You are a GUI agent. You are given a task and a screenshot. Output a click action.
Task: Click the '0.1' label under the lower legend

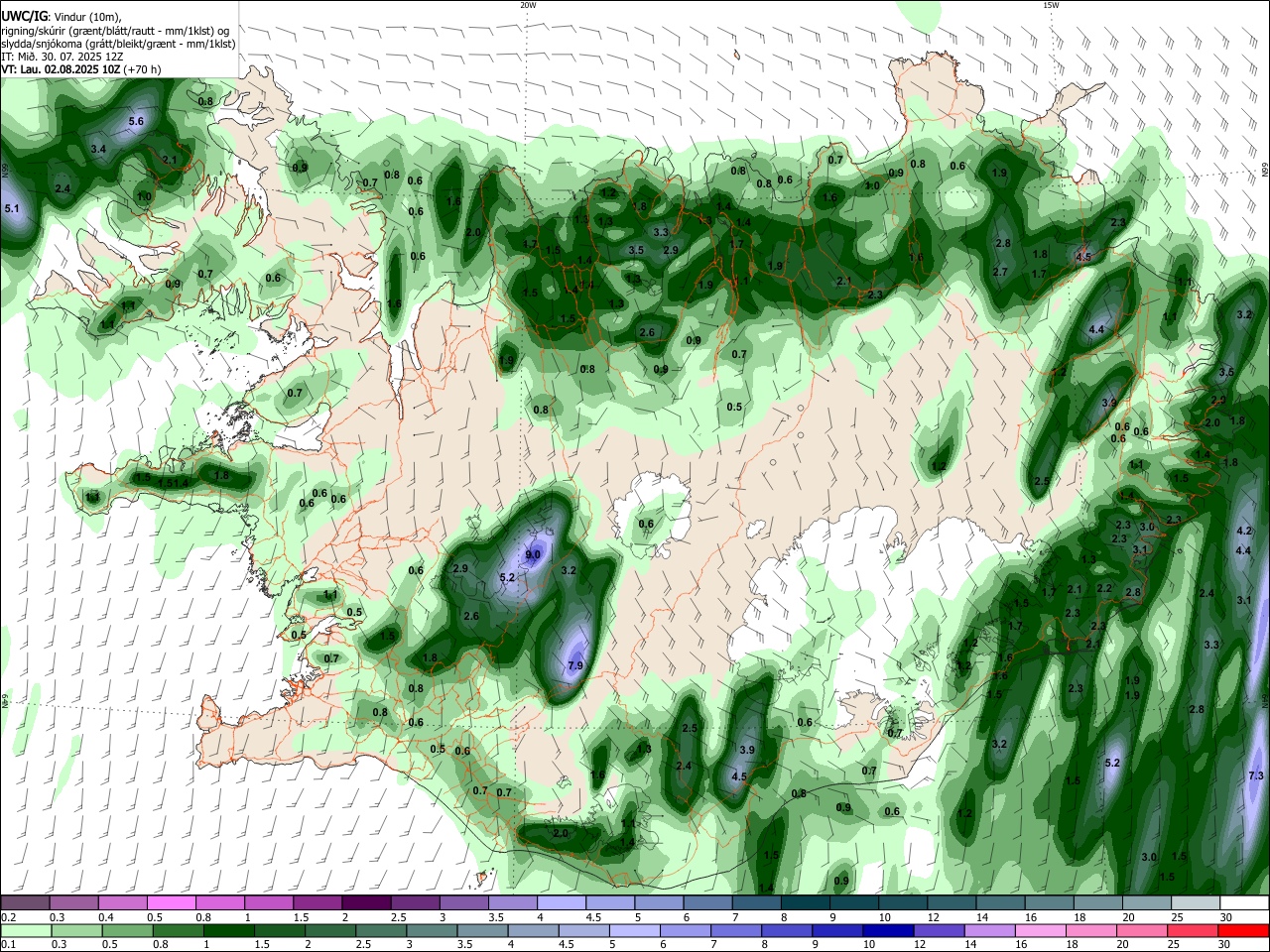pyautogui.click(x=7, y=945)
